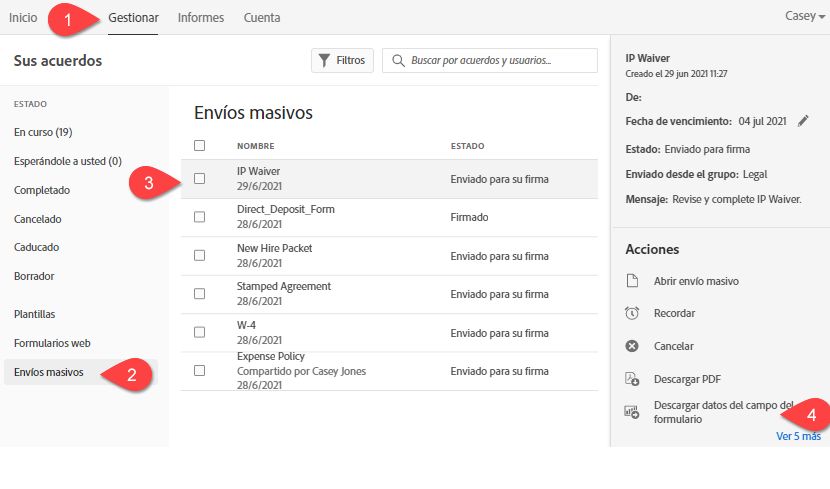Open the Casey account dropdown
Image resolution: width=830 pixels, height=489 pixels.
coord(807,16)
